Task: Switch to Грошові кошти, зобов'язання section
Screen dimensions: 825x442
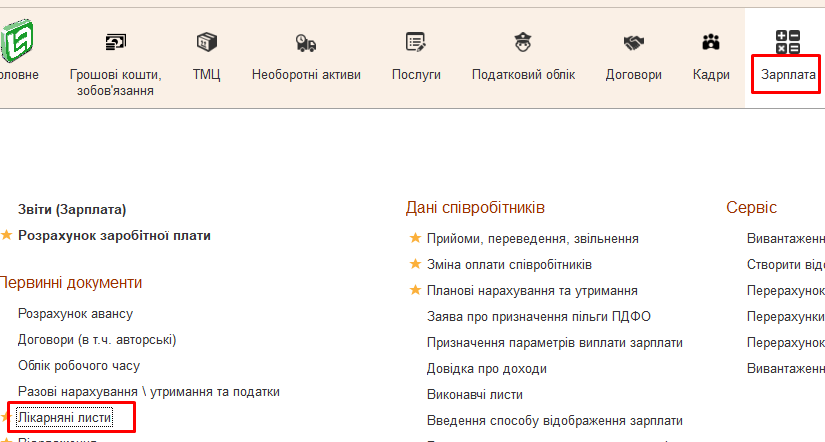Action: click(x=115, y=83)
